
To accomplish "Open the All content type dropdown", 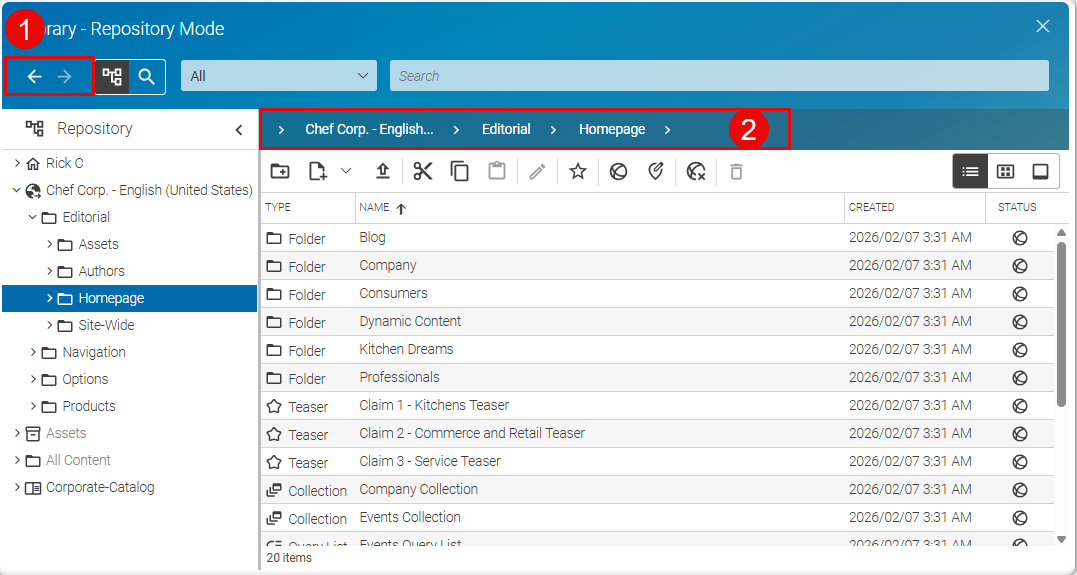I will [x=278, y=76].
